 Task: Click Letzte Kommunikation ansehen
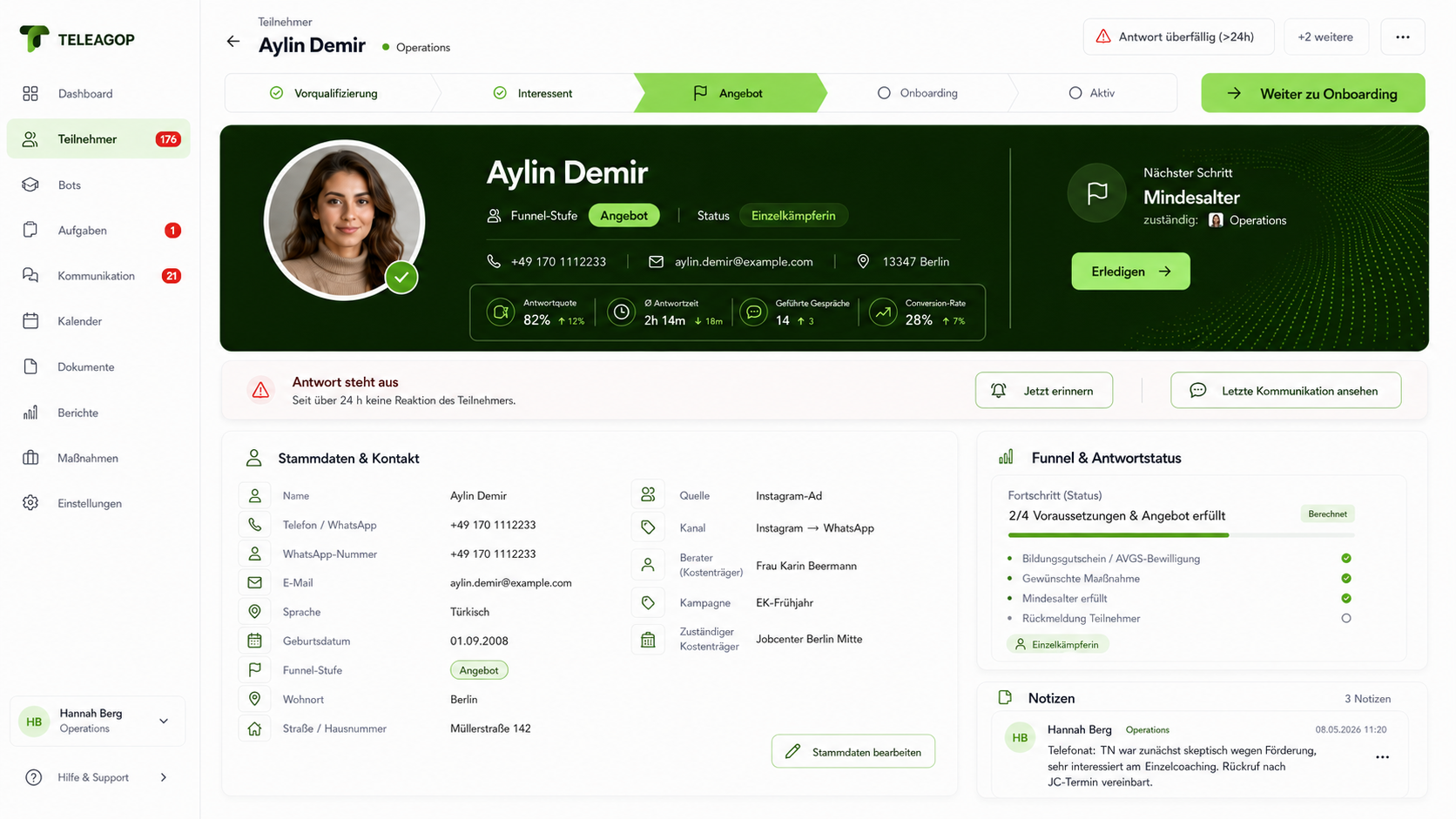1285,390
